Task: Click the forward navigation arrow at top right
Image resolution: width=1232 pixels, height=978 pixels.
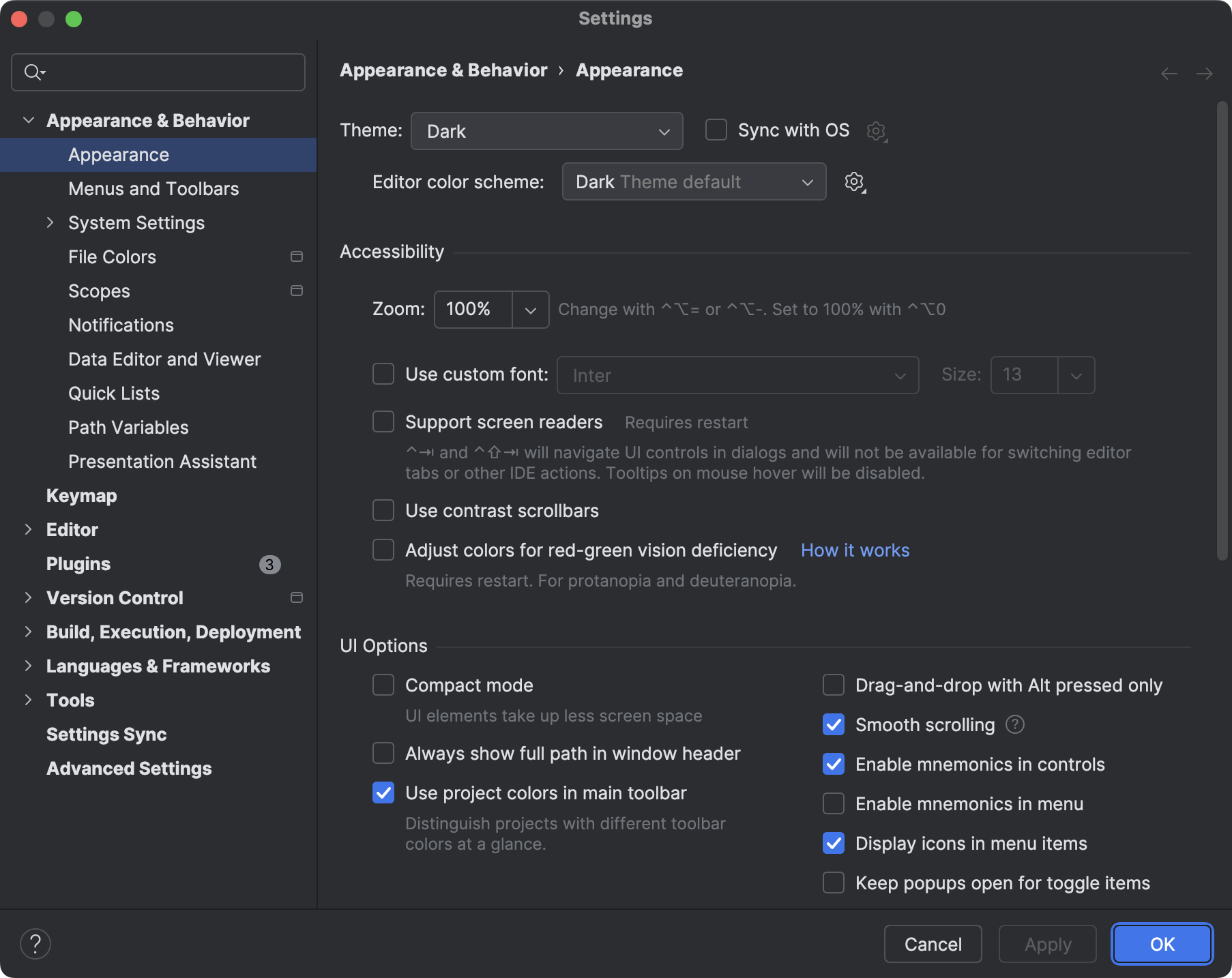Action: [x=1204, y=73]
